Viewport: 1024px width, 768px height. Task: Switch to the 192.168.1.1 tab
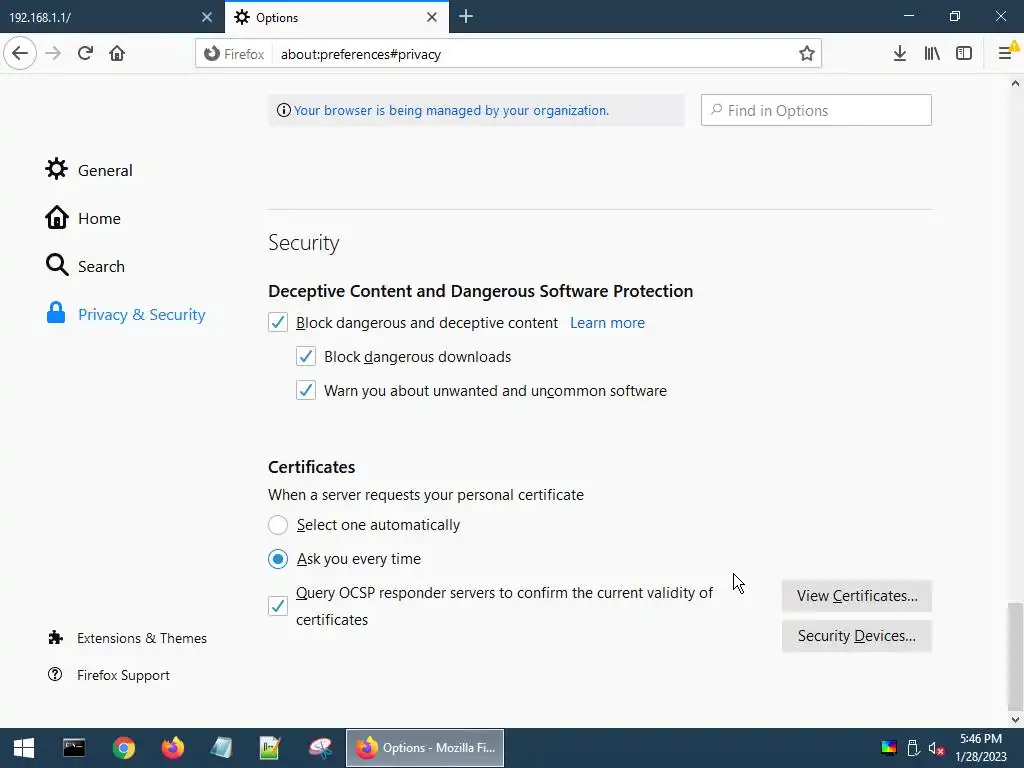(x=100, y=17)
